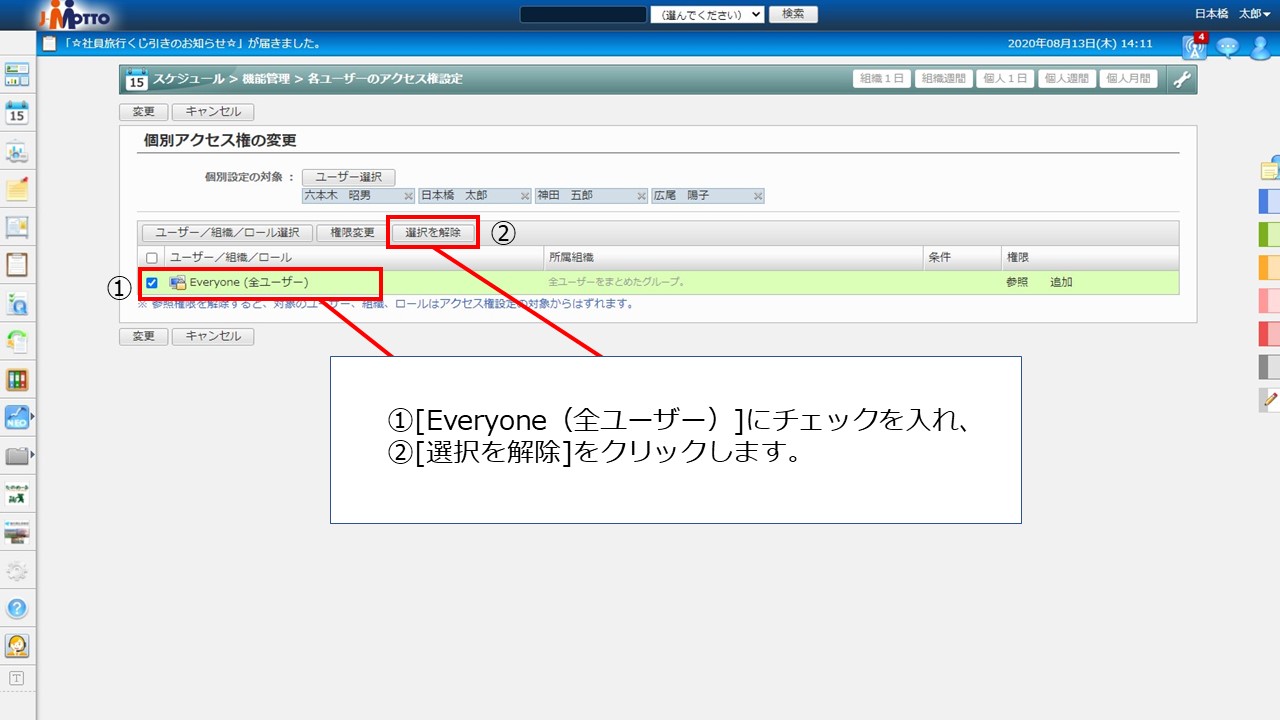Open the blue user profile icon
1280x720 pixels.
tap(1260, 46)
